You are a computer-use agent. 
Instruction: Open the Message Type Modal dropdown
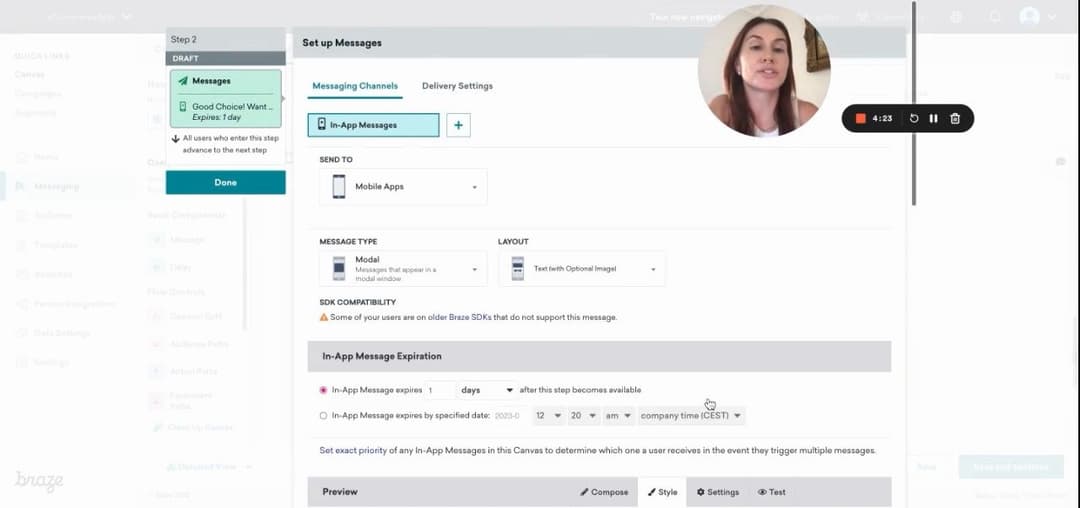coord(403,268)
